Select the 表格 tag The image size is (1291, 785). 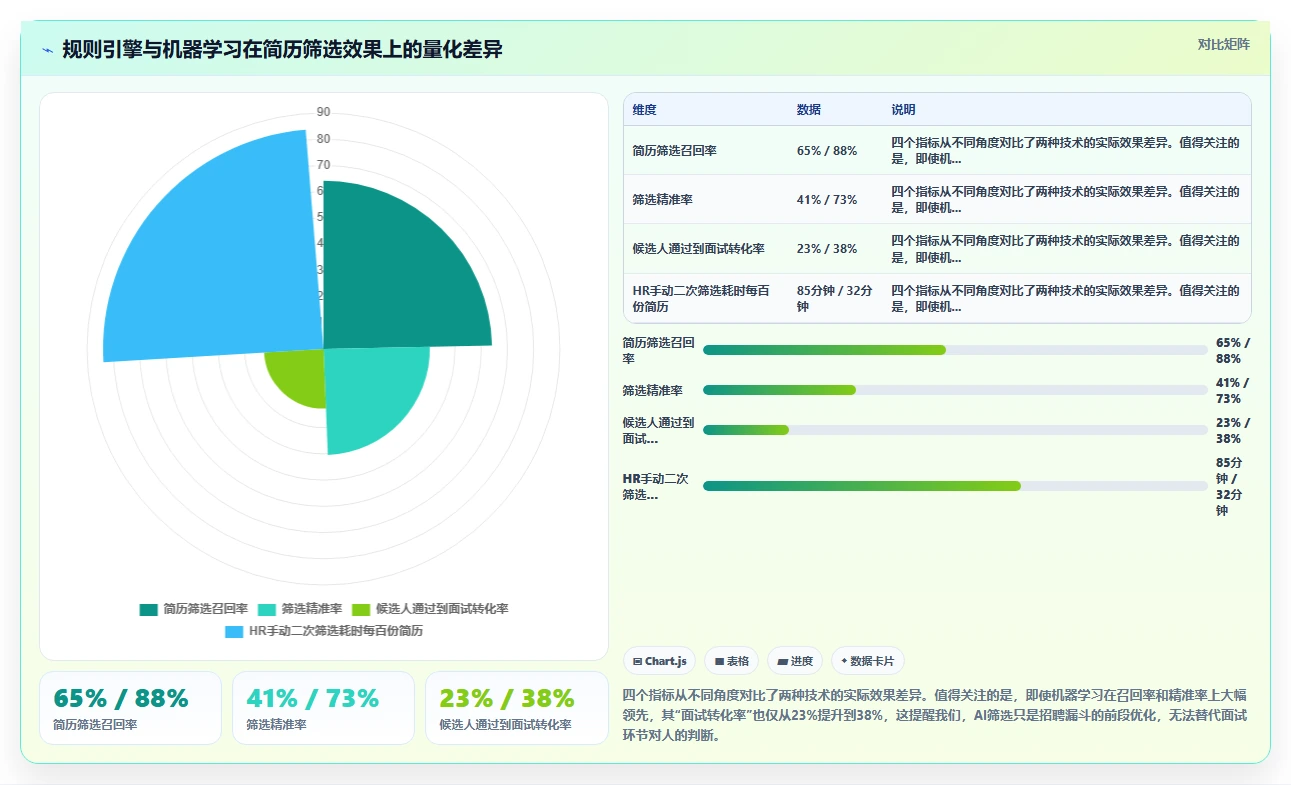[732, 661]
